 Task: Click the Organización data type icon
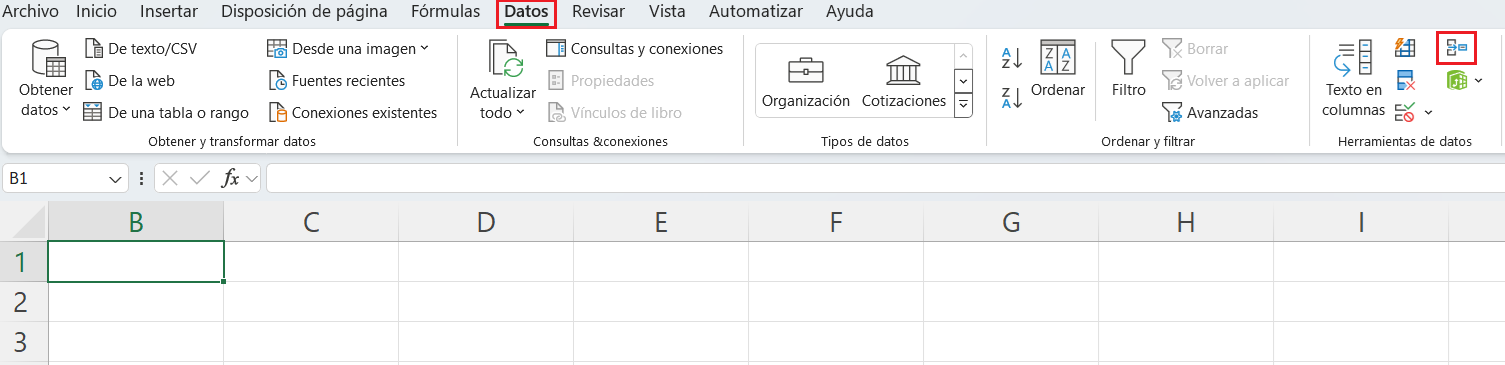(806, 72)
